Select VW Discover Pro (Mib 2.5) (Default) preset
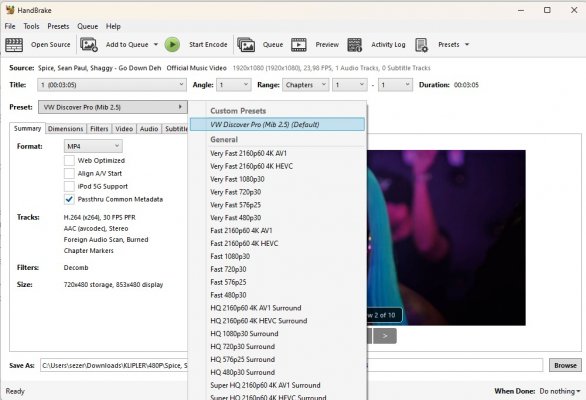Image resolution: width=586 pixels, height=400 pixels. click(277, 124)
